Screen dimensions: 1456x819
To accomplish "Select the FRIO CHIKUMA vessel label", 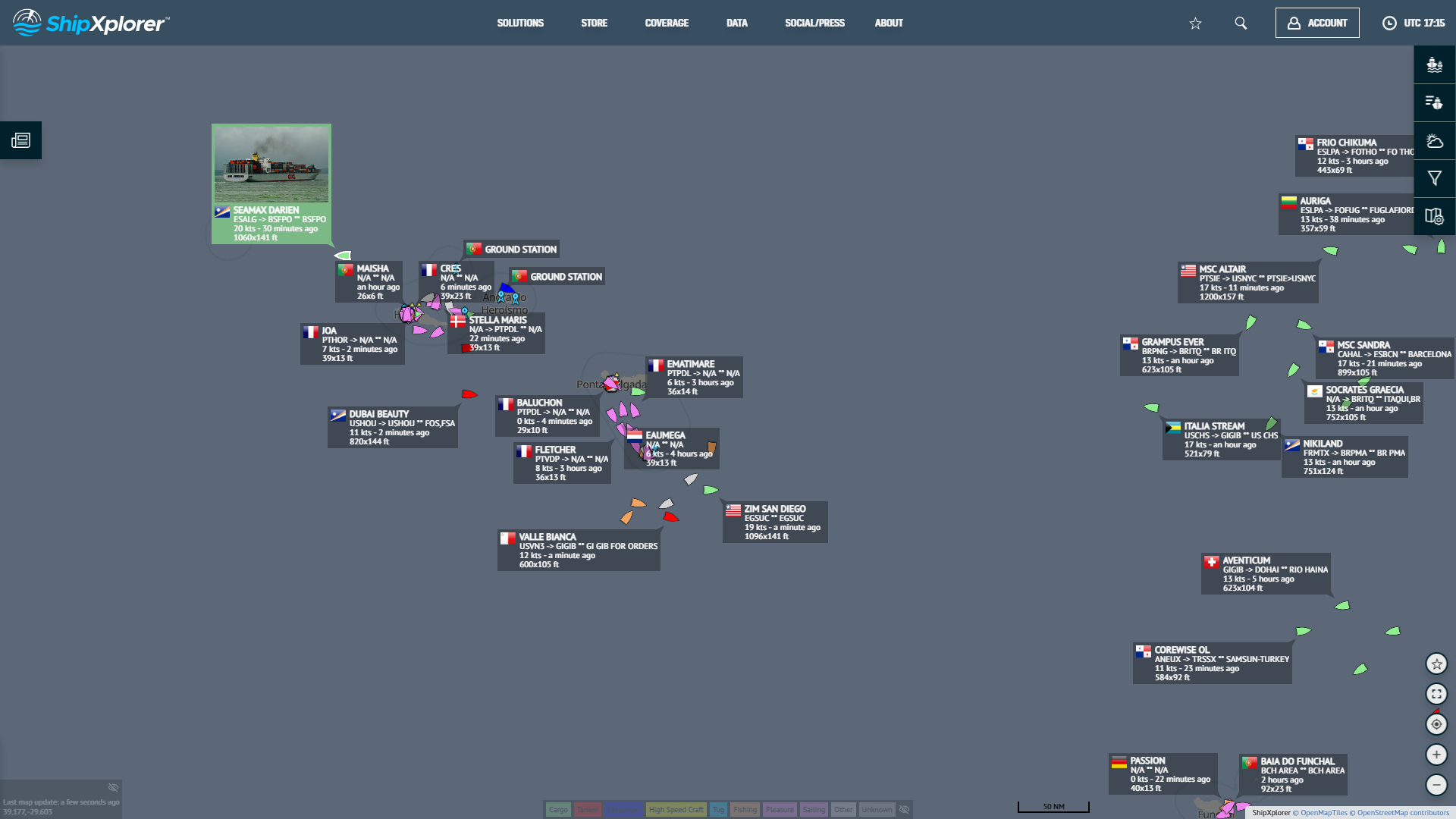I will (1354, 156).
